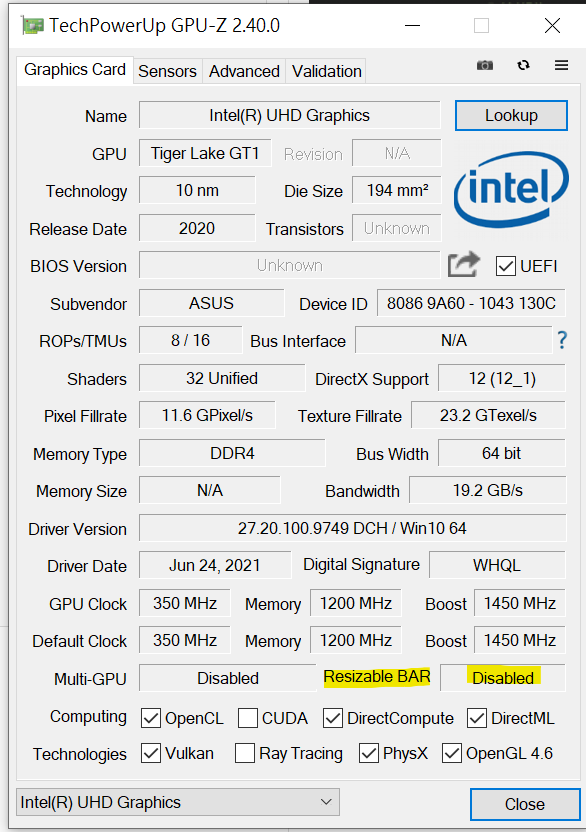Click the Lookup button
This screenshot has width=586, height=832.
click(x=511, y=115)
